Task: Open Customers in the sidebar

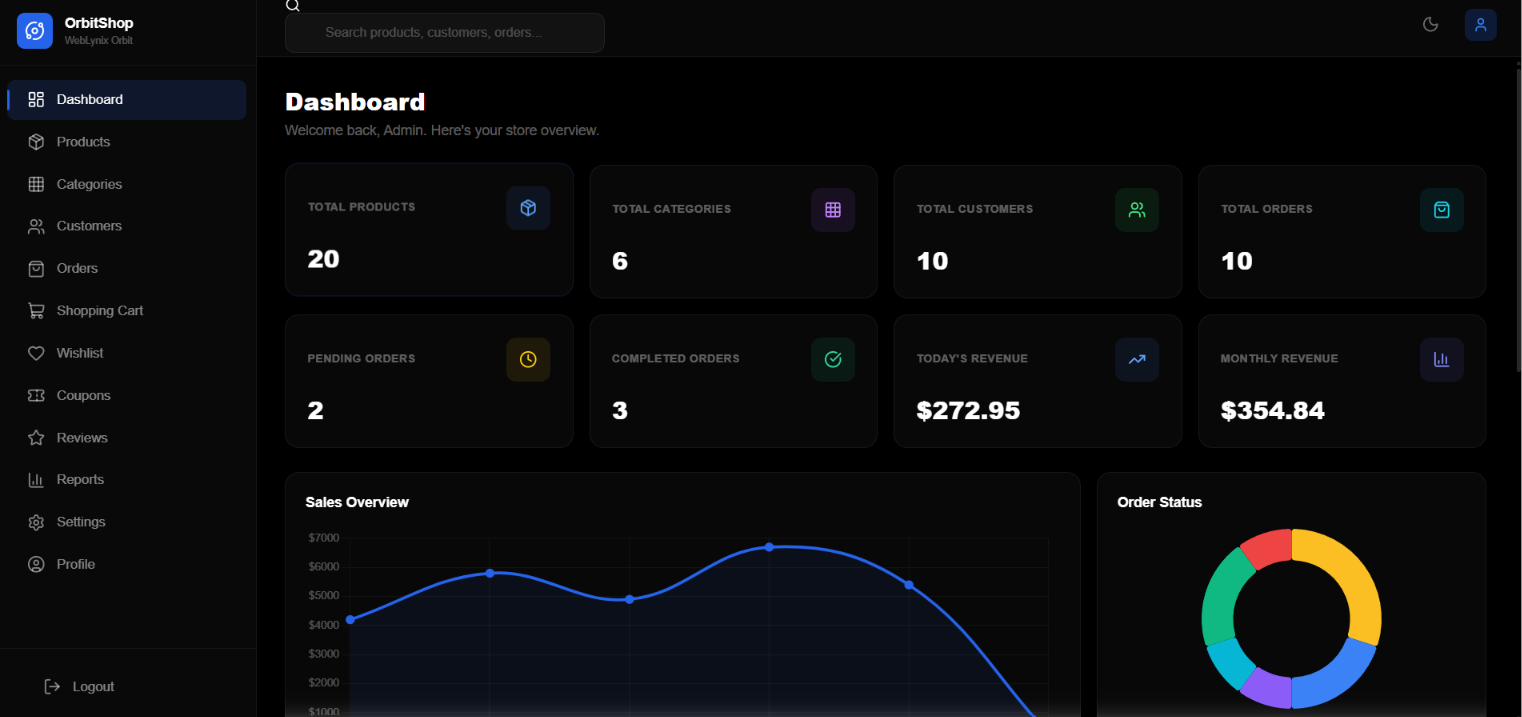Action: [127, 226]
